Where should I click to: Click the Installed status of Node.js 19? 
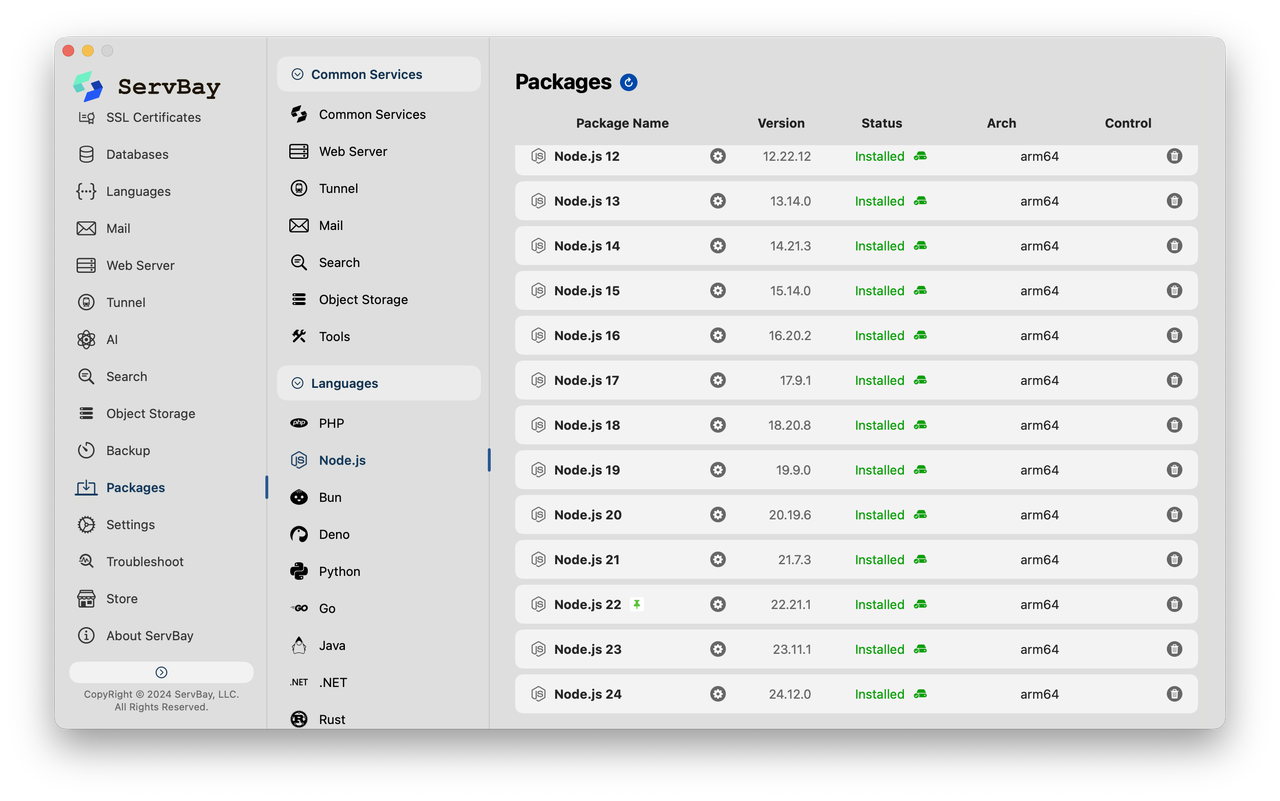pyautogui.click(x=879, y=470)
